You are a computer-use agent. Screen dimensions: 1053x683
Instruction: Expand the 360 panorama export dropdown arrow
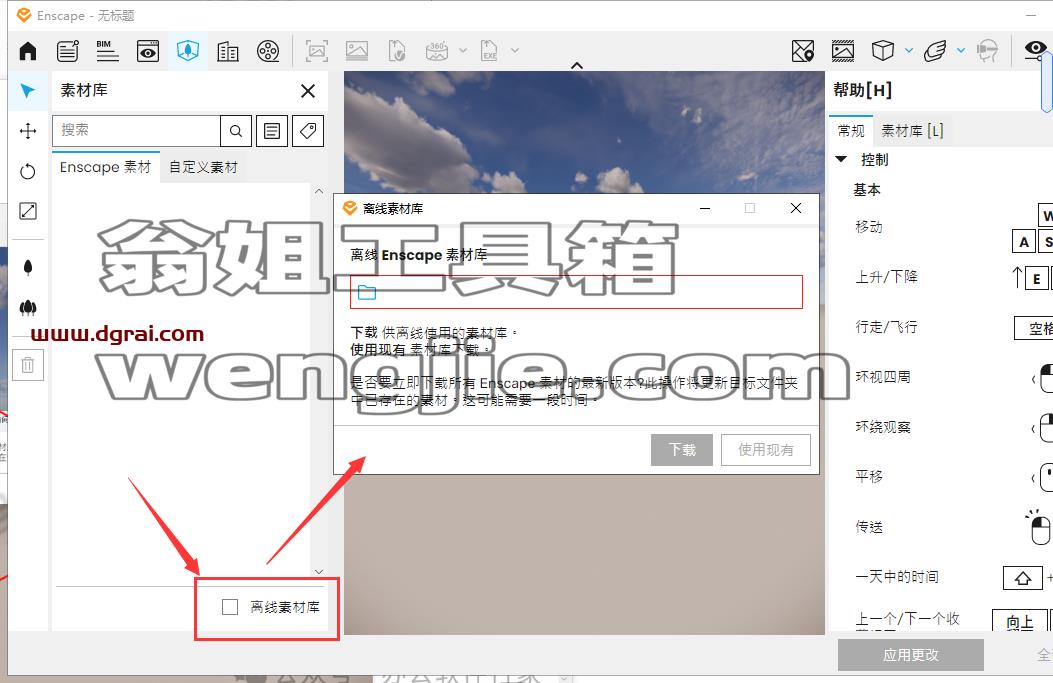click(x=463, y=50)
